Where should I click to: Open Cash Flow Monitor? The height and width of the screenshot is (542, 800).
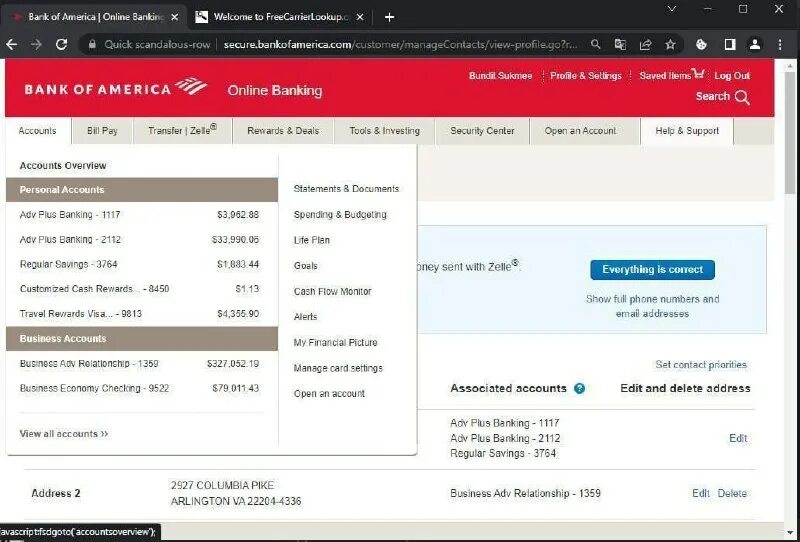333,291
